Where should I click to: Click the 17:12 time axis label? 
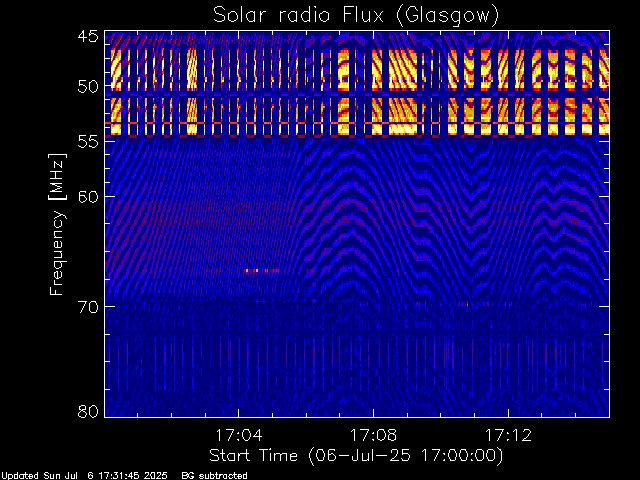coord(508,435)
